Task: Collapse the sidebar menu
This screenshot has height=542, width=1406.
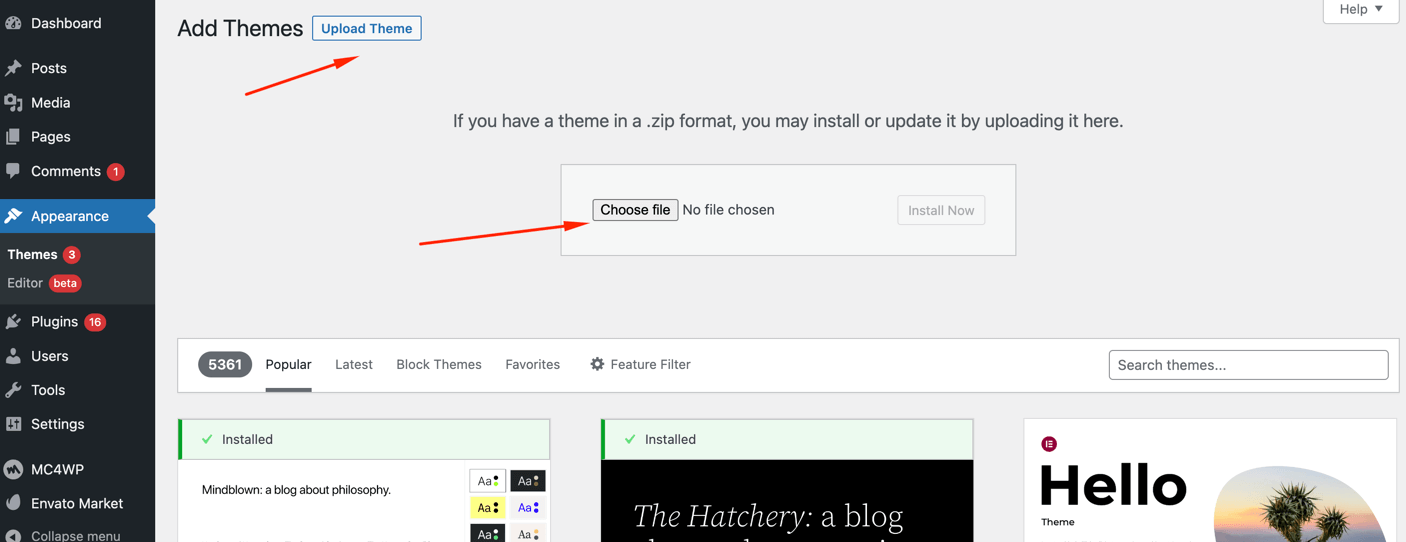Action: (x=75, y=535)
